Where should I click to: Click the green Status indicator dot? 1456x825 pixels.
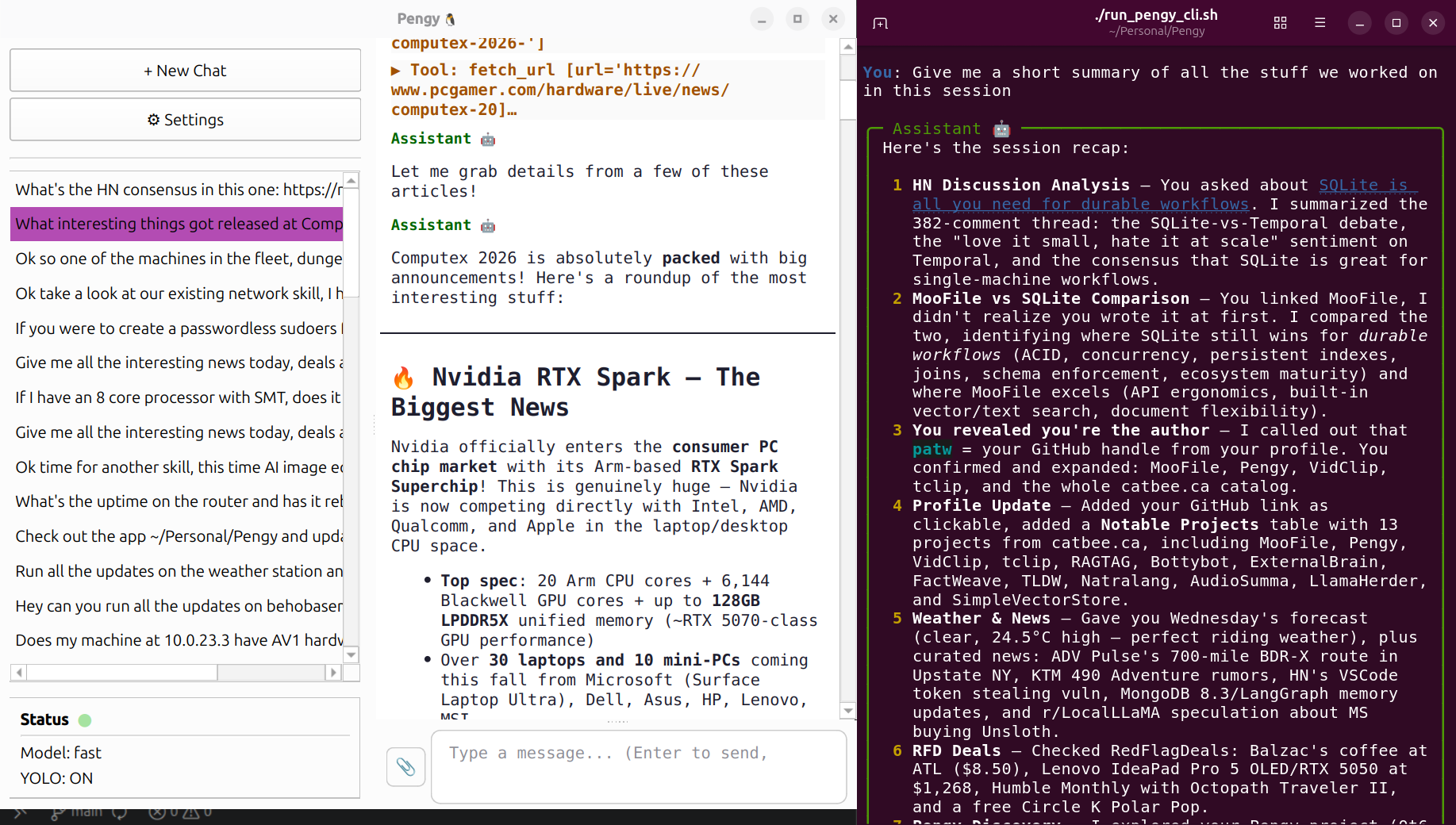pos(85,720)
